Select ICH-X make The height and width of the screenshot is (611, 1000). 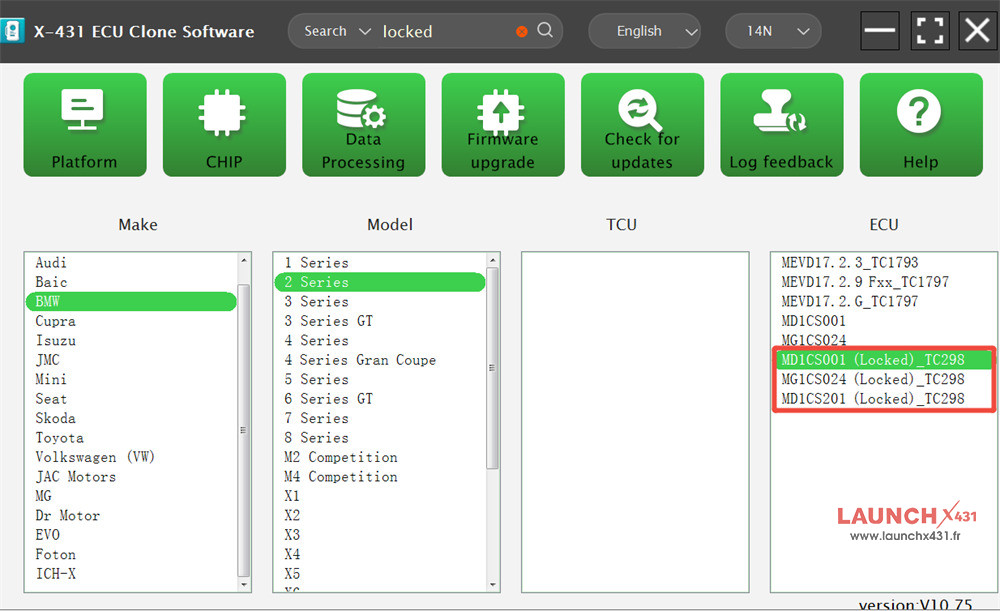click(131, 574)
